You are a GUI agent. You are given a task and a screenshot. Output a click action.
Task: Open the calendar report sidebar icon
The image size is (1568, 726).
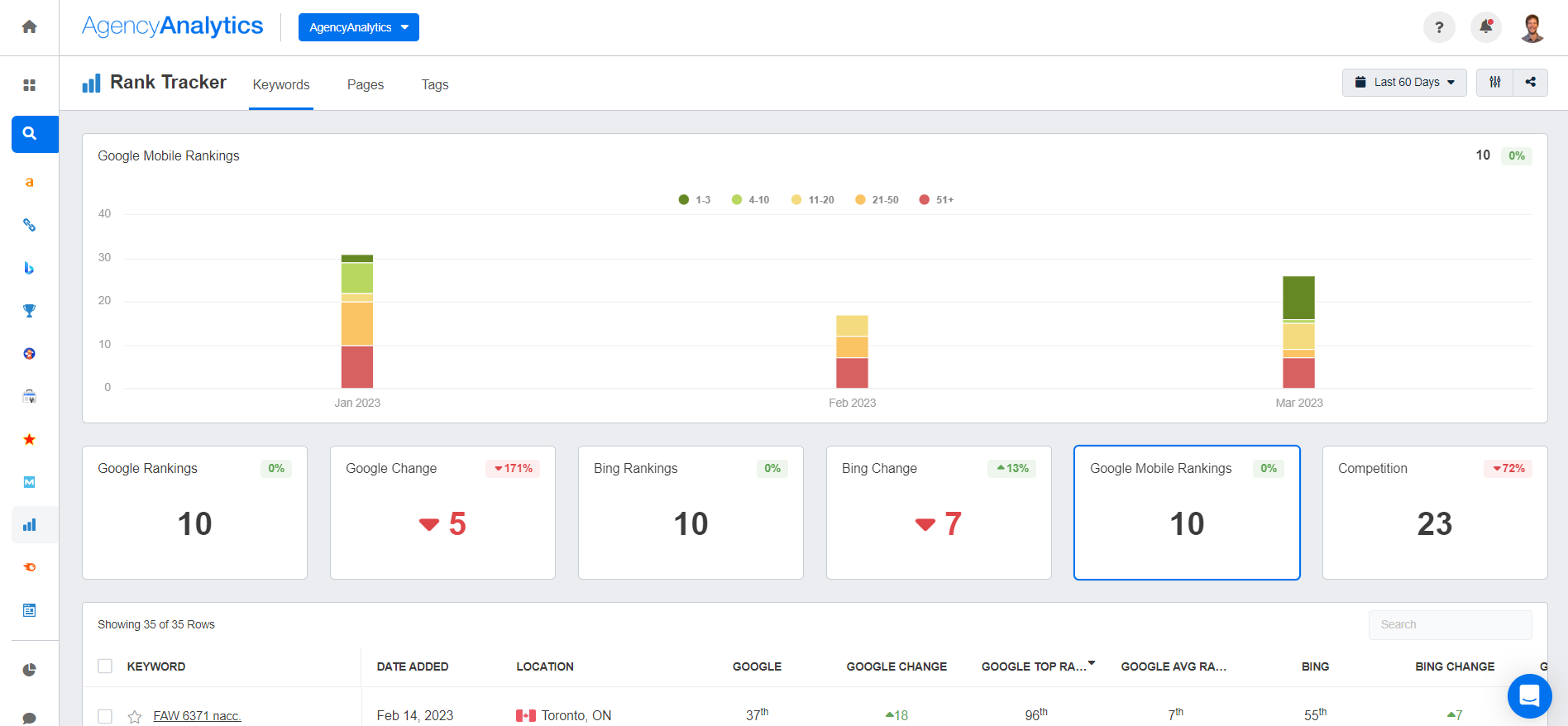[x=29, y=610]
